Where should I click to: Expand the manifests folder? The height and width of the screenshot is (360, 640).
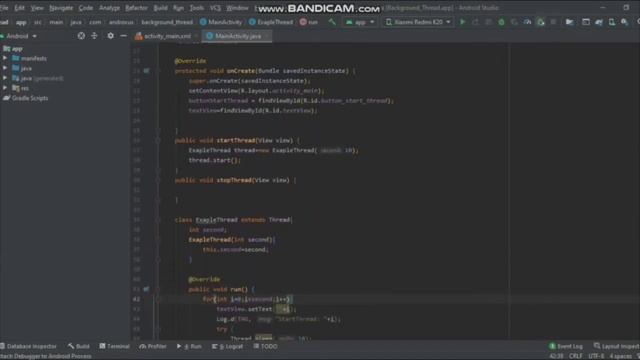5,58
